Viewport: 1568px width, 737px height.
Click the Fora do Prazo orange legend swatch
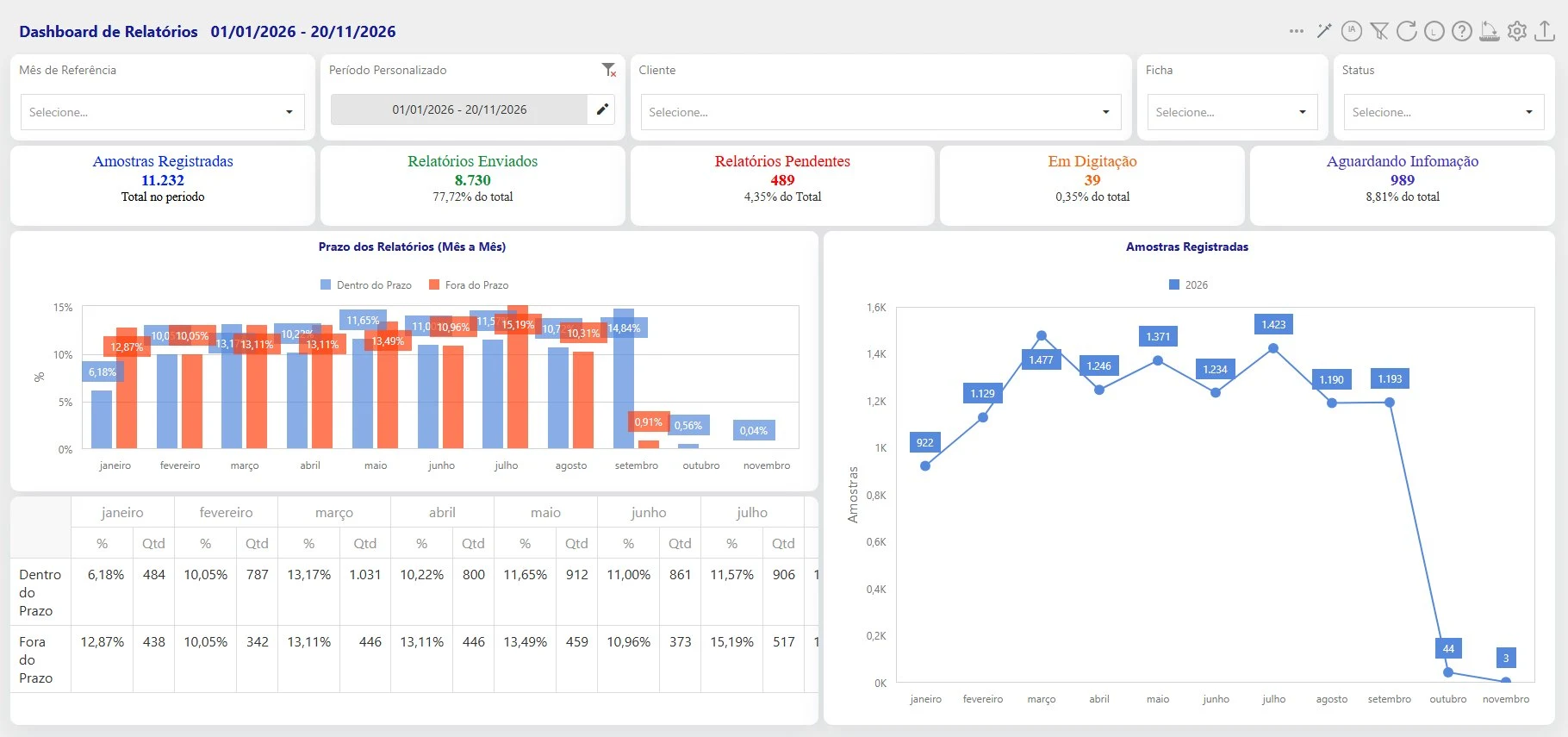click(434, 285)
